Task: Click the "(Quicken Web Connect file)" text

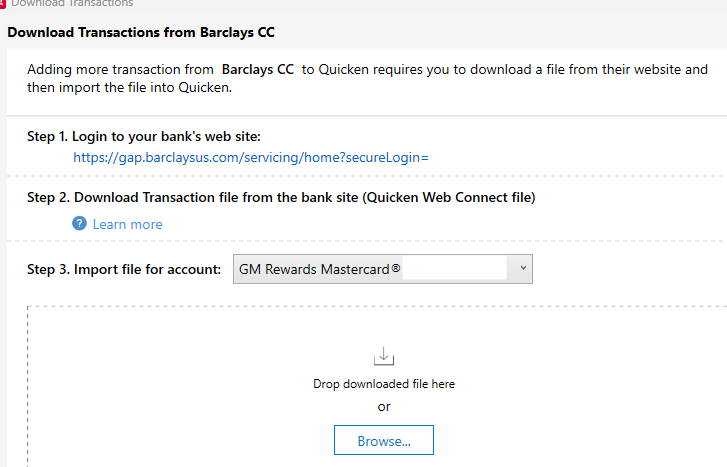Action: (x=449, y=198)
